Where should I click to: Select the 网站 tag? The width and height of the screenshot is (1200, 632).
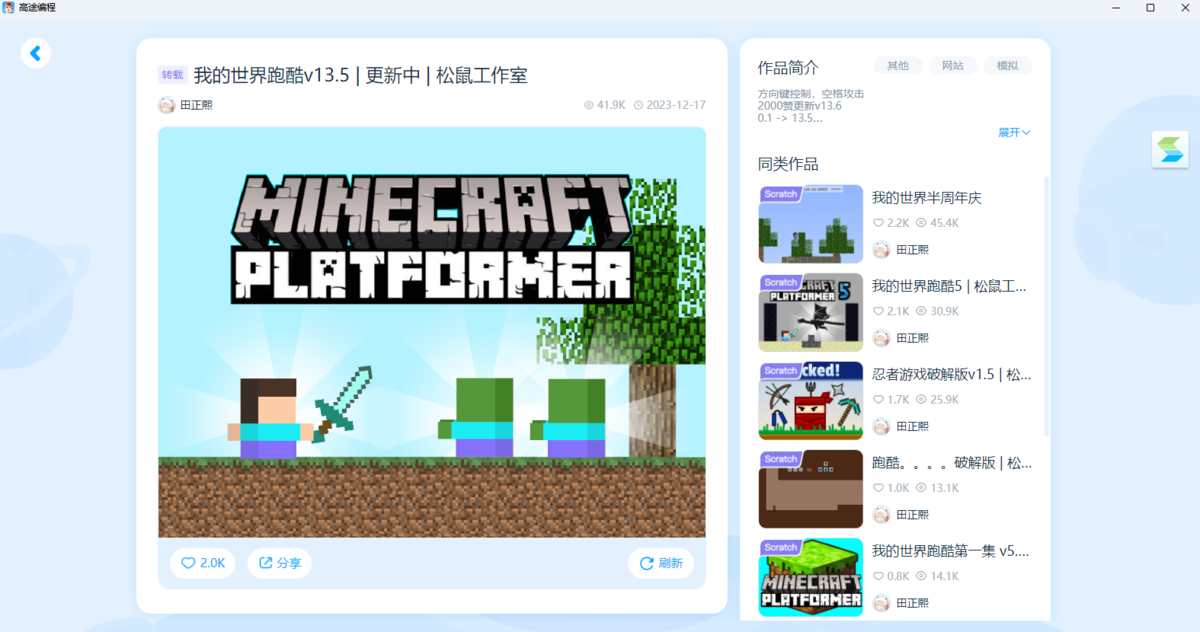pyautogui.click(x=953, y=66)
